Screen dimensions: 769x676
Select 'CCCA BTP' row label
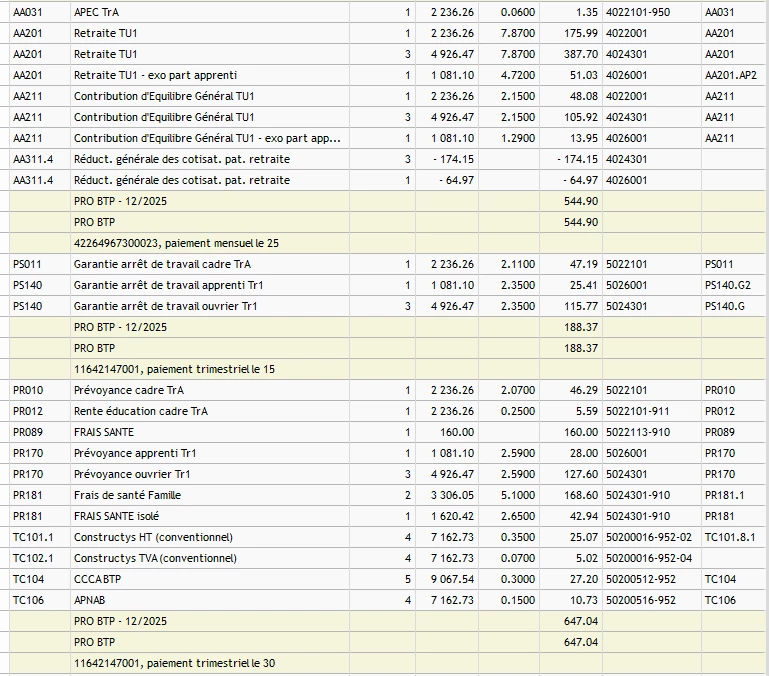[x=97, y=579]
